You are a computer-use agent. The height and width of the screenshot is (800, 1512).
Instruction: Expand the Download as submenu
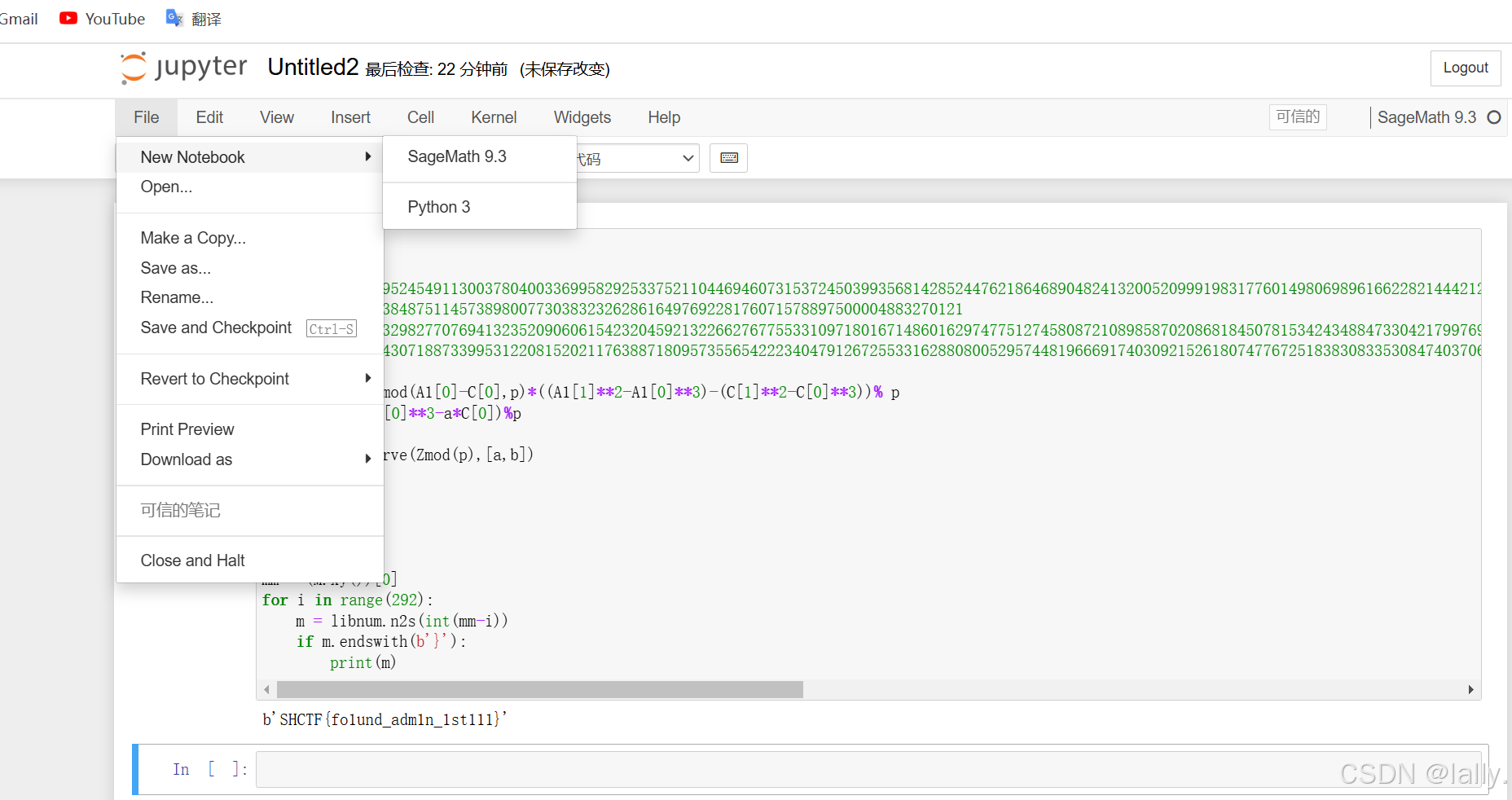(x=368, y=459)
